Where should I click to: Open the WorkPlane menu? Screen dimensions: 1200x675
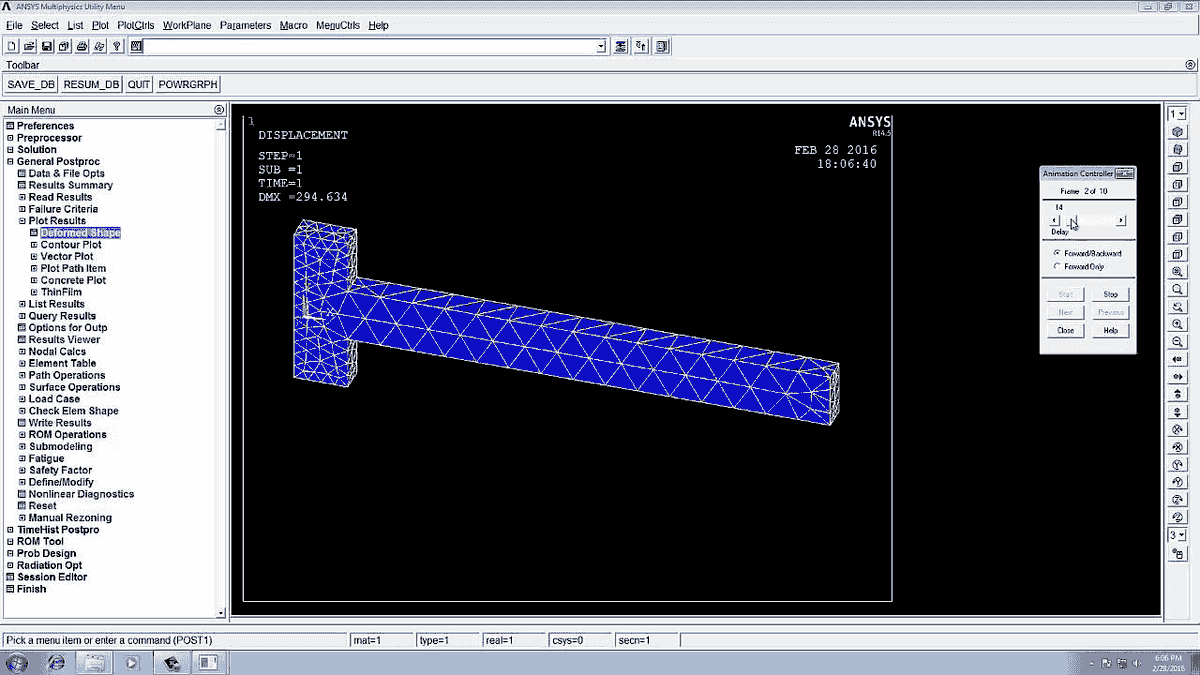pos(185,25)
